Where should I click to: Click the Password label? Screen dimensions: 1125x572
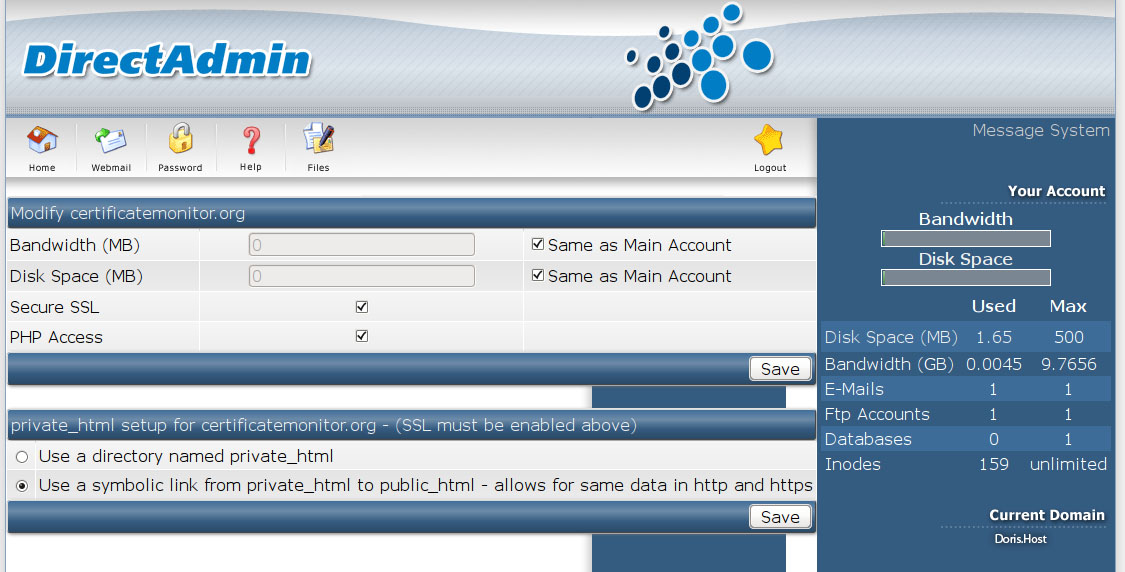pos(180,168)
